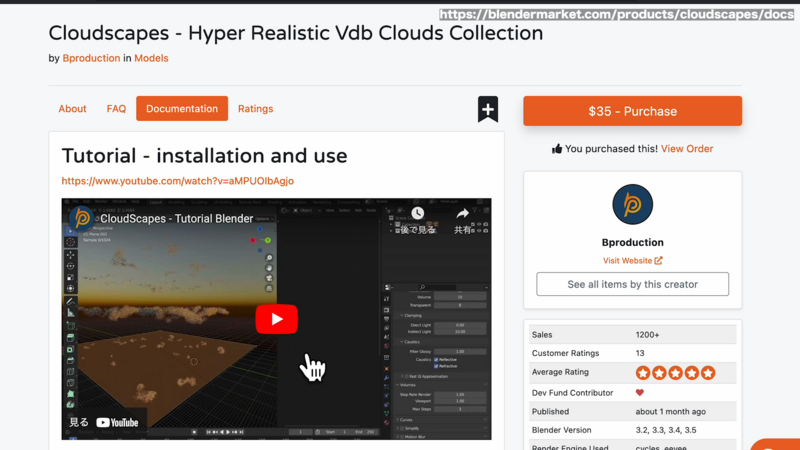Click the Sales 1200+ value
Screen dimensions: 800x450
coord(647,335)
